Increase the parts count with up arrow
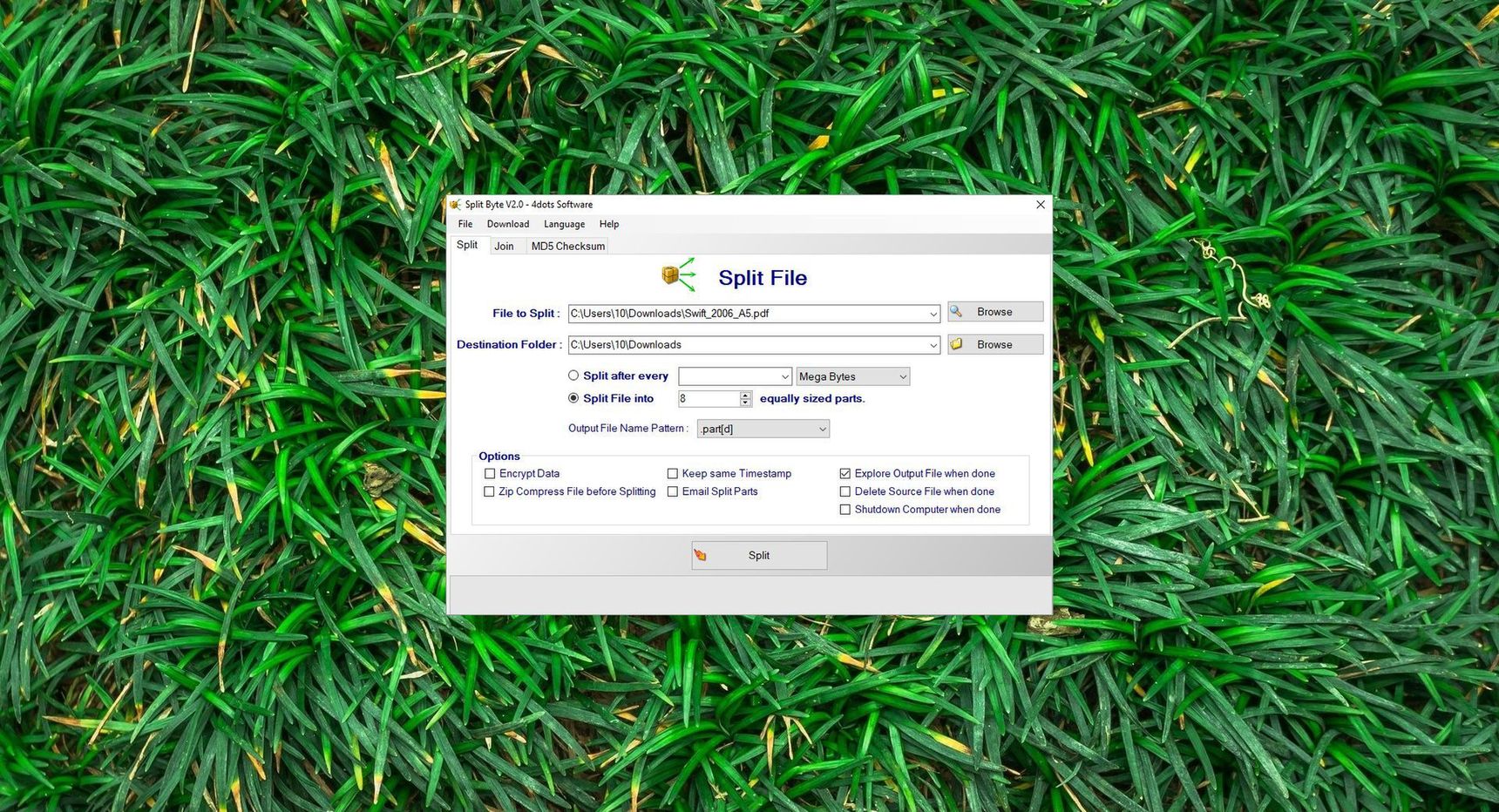The height and width of the screenshot is (812, 1499). coord(745,395)
